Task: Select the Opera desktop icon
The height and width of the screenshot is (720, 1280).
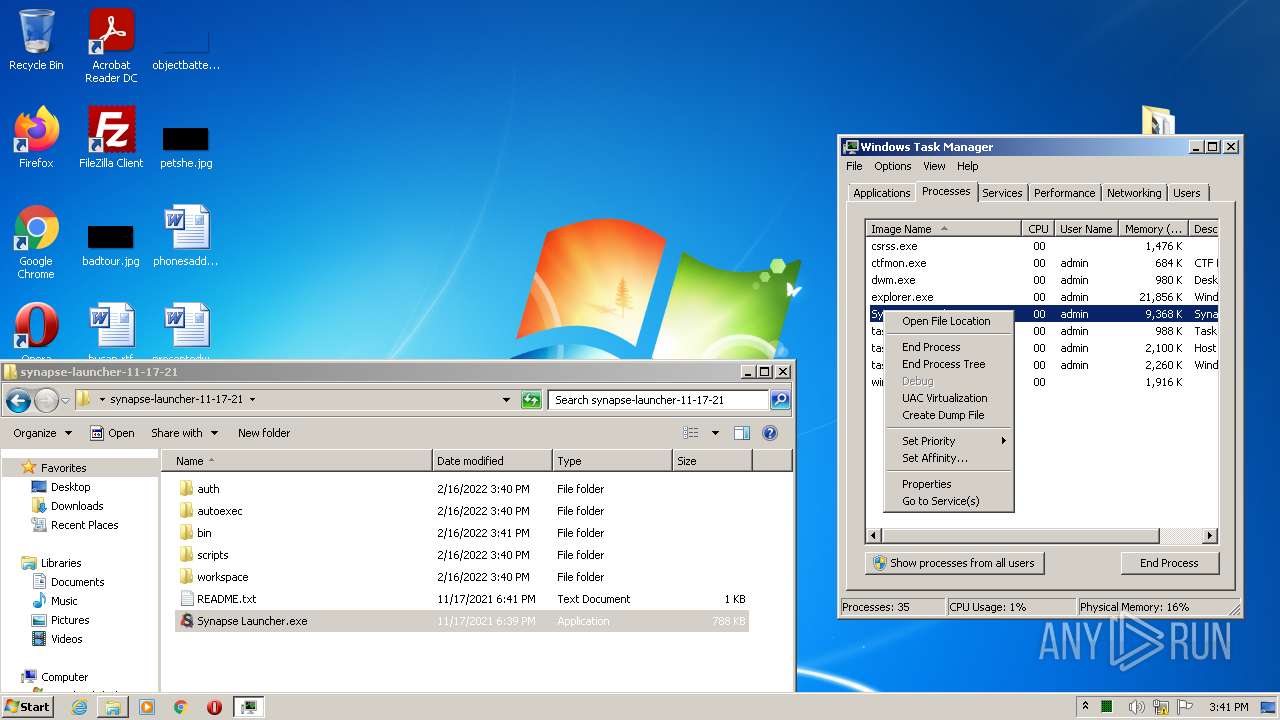Action: click(36, 330)
